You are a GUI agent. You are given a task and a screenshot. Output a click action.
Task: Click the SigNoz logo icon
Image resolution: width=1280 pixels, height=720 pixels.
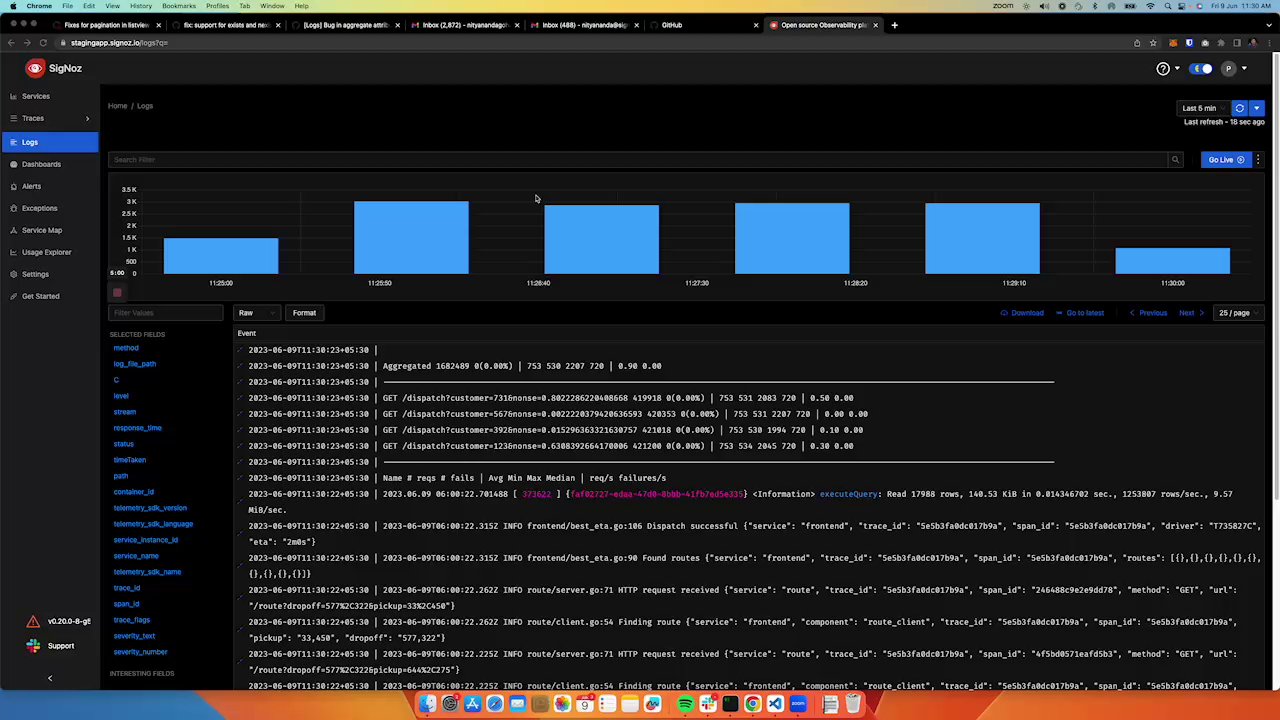pyautogui.click(x=36, y=68)
